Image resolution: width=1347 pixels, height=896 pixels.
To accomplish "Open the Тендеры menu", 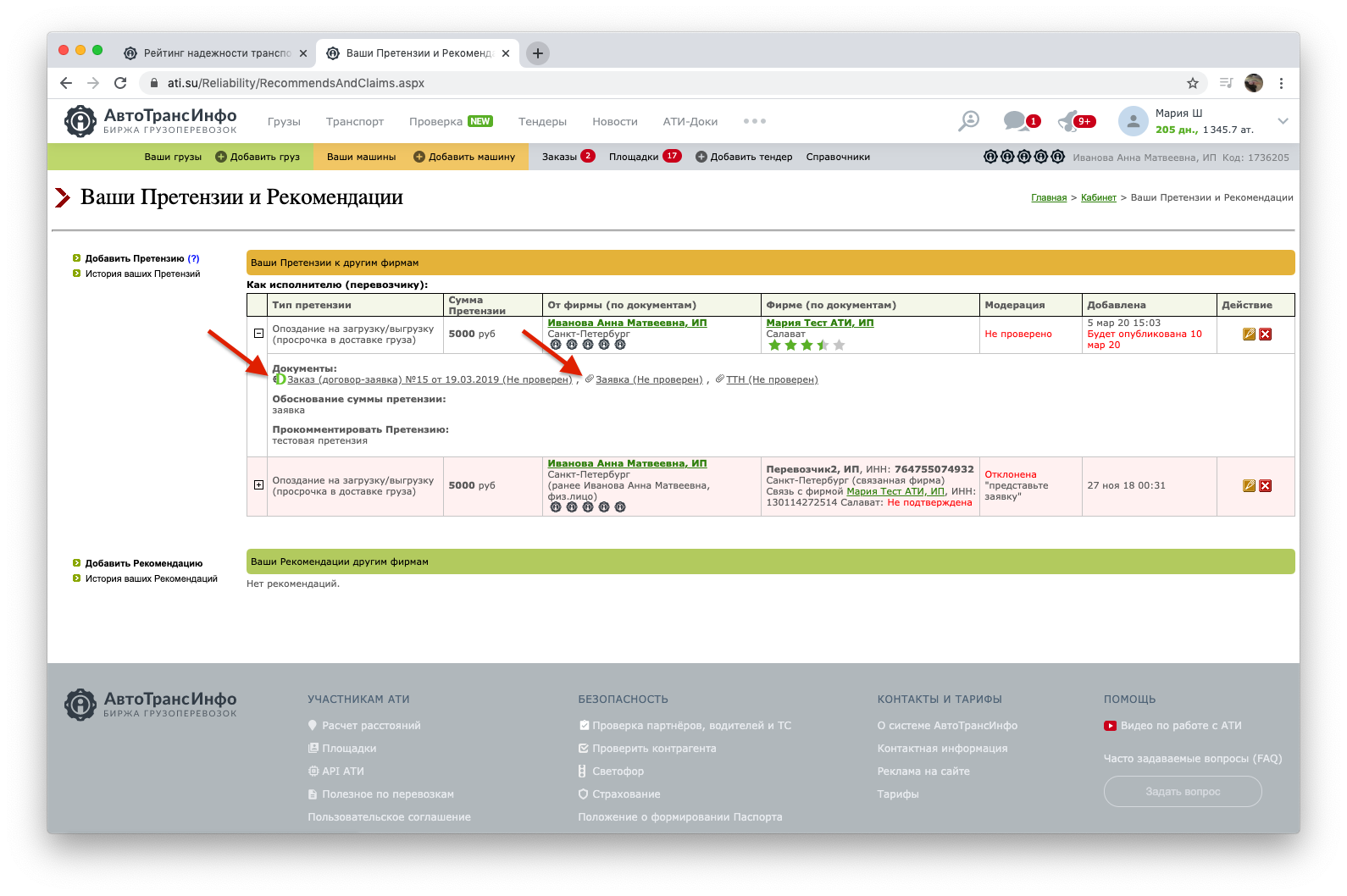I will click(542, 122).
